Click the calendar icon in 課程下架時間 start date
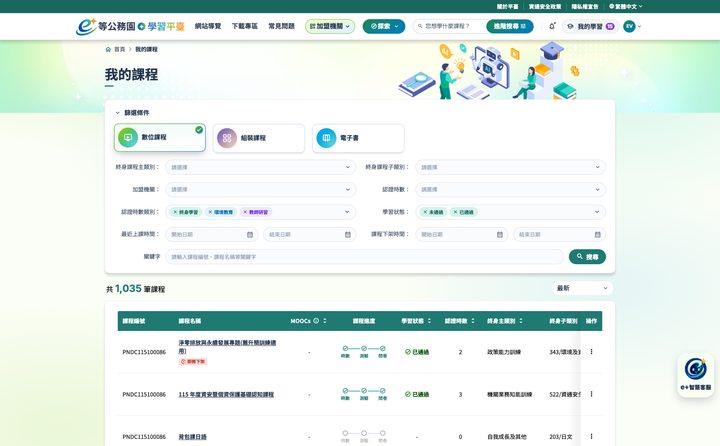Image resolution: width=720 pixels, height=446 pixels. pos(500,235)
